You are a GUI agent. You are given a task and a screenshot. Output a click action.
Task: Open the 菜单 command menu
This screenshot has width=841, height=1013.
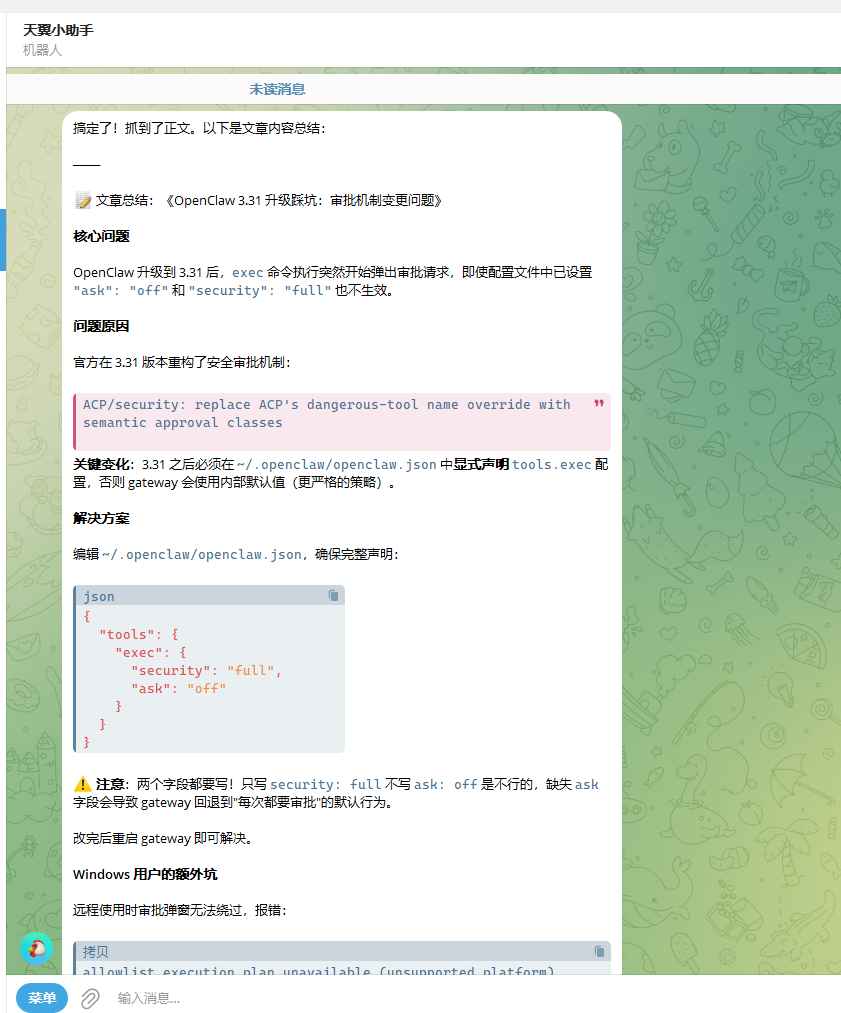[41, 998]
